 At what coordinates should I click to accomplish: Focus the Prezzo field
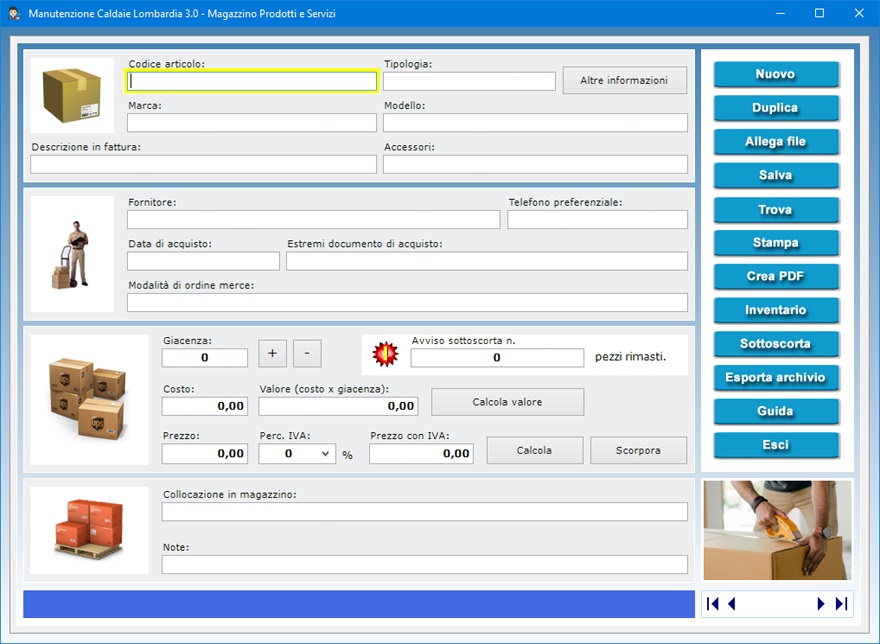pos(205,454)
